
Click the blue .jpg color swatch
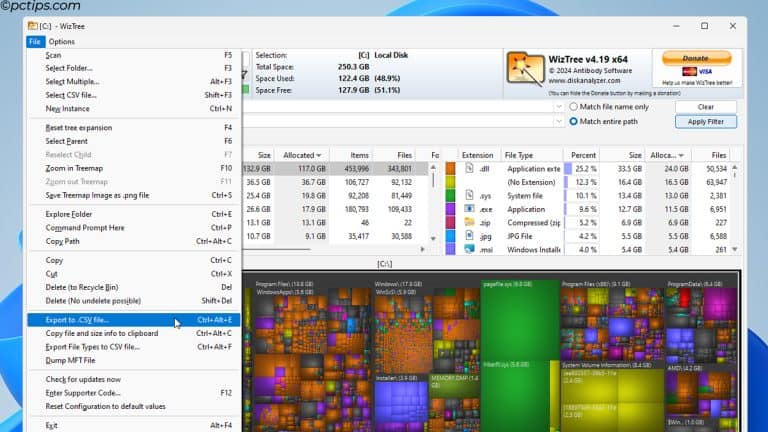450,236
